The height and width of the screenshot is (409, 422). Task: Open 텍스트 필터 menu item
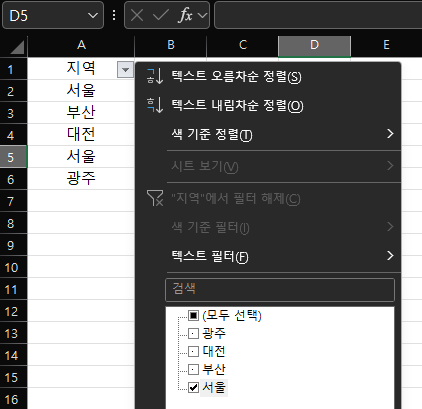pos(268,256)
